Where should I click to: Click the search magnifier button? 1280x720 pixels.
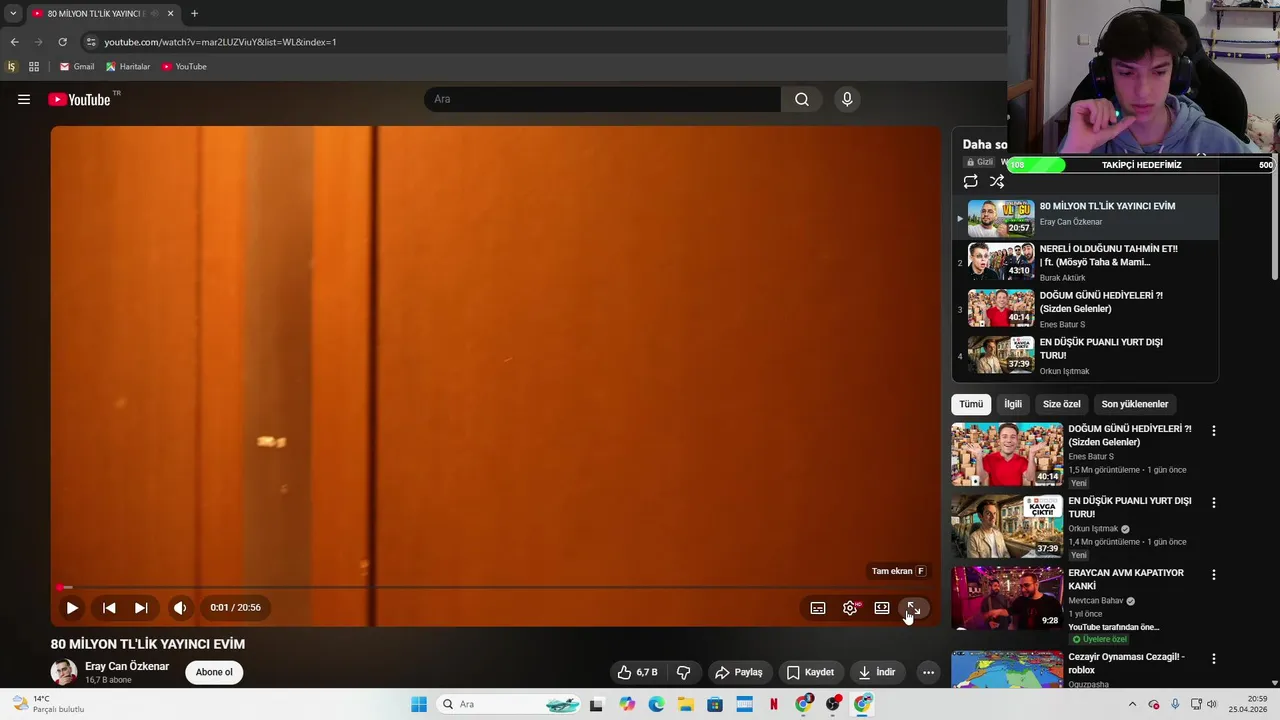point(802,99)
